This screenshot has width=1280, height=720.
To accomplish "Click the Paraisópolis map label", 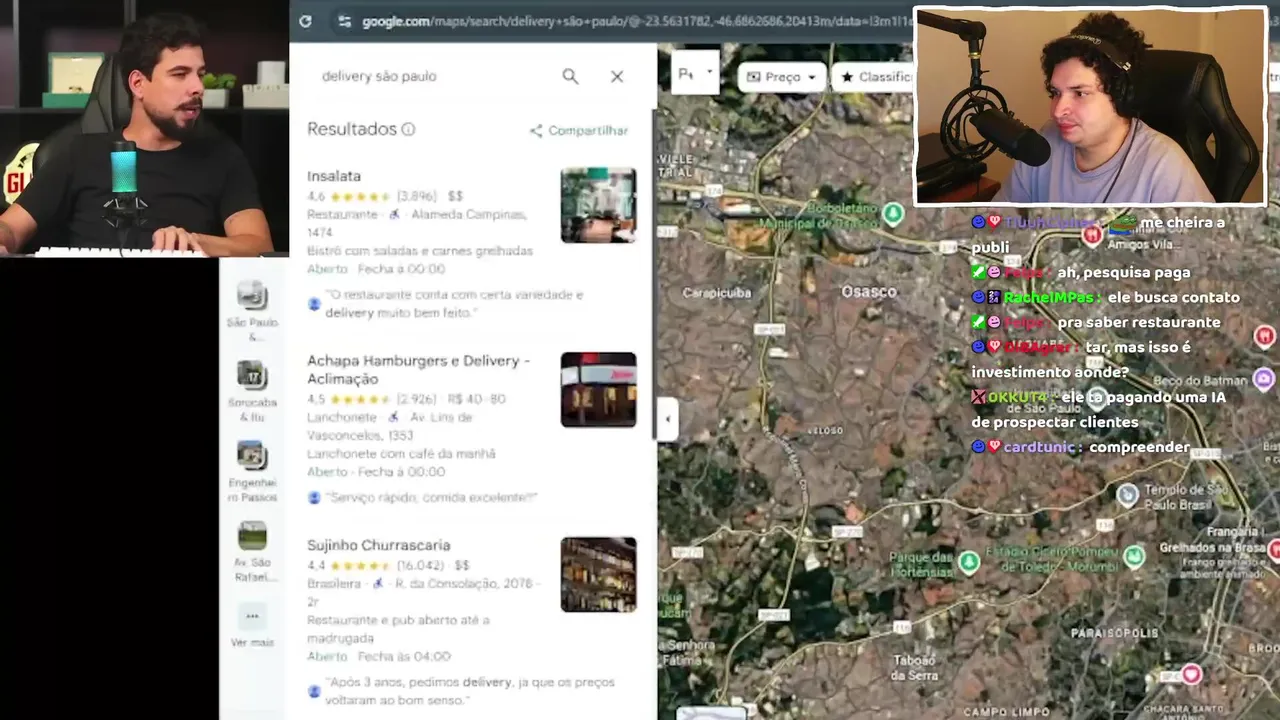I will 1114,633.
